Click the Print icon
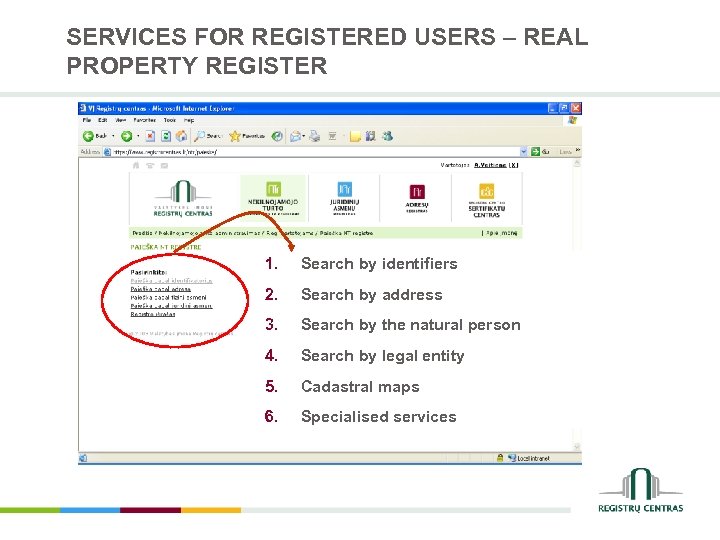720x540 pixels. (315, 136)
